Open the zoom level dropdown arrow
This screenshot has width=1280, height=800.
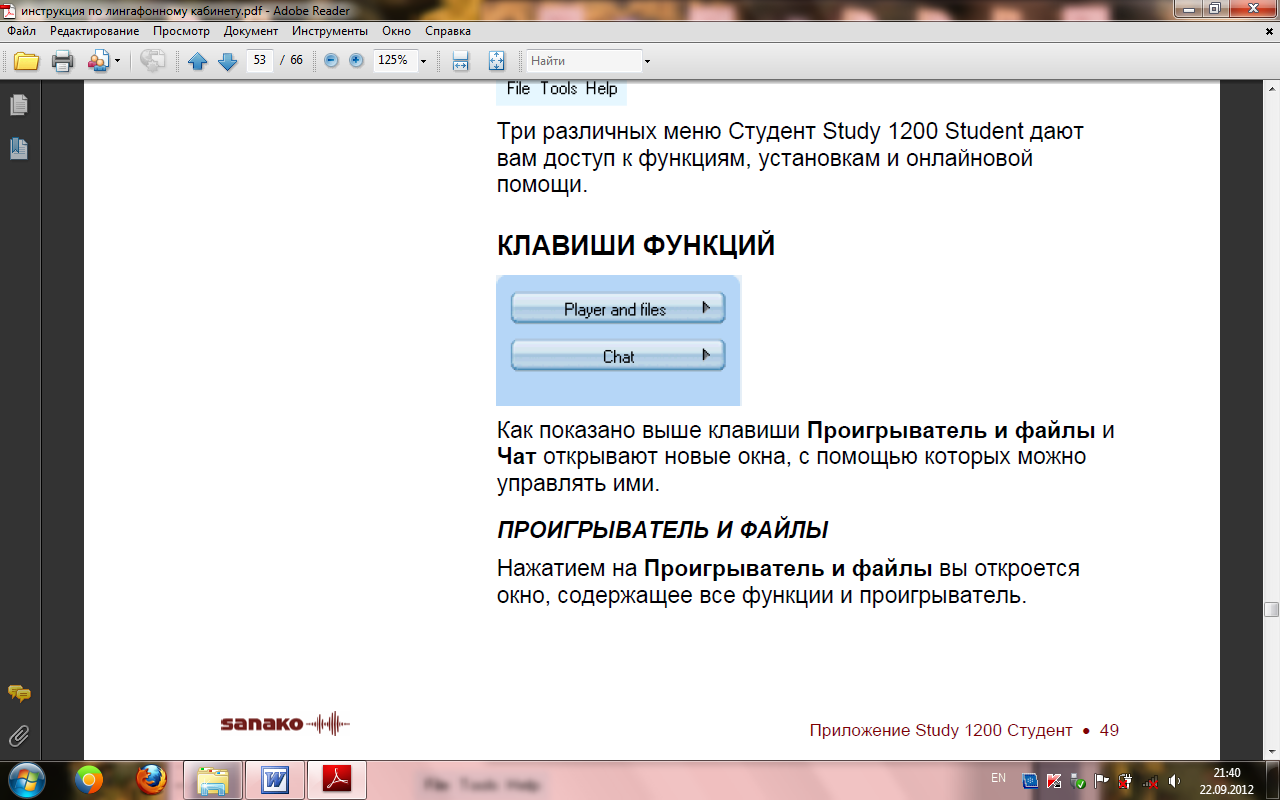point(423,62)
